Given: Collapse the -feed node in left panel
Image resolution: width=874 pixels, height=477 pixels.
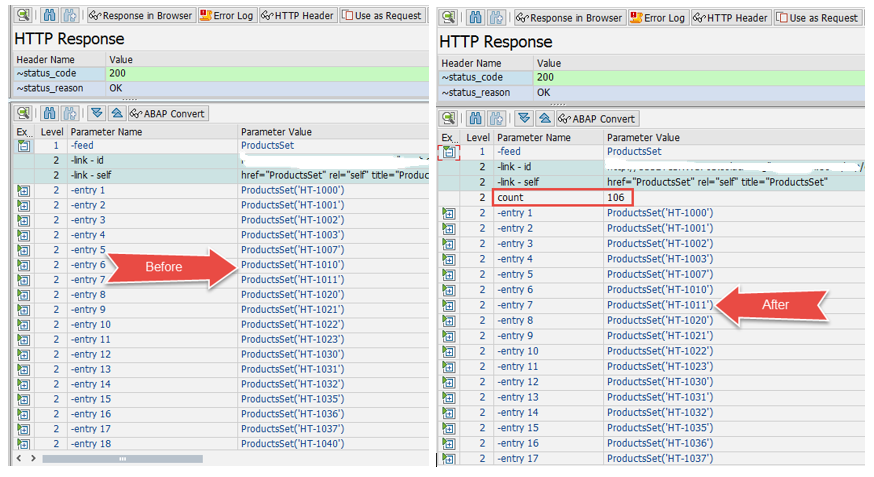Looking at the screenshot, I should click(x=23, y=146).
